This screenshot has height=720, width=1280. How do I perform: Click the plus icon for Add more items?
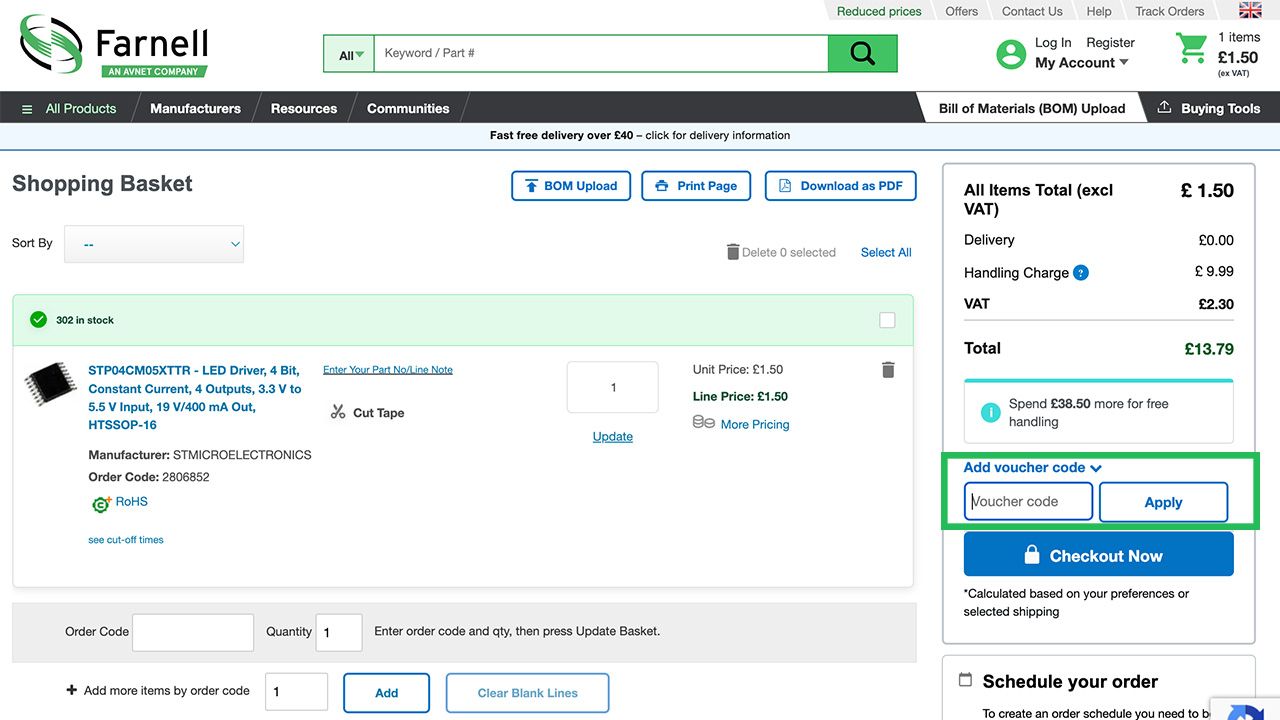pos(71,690)
